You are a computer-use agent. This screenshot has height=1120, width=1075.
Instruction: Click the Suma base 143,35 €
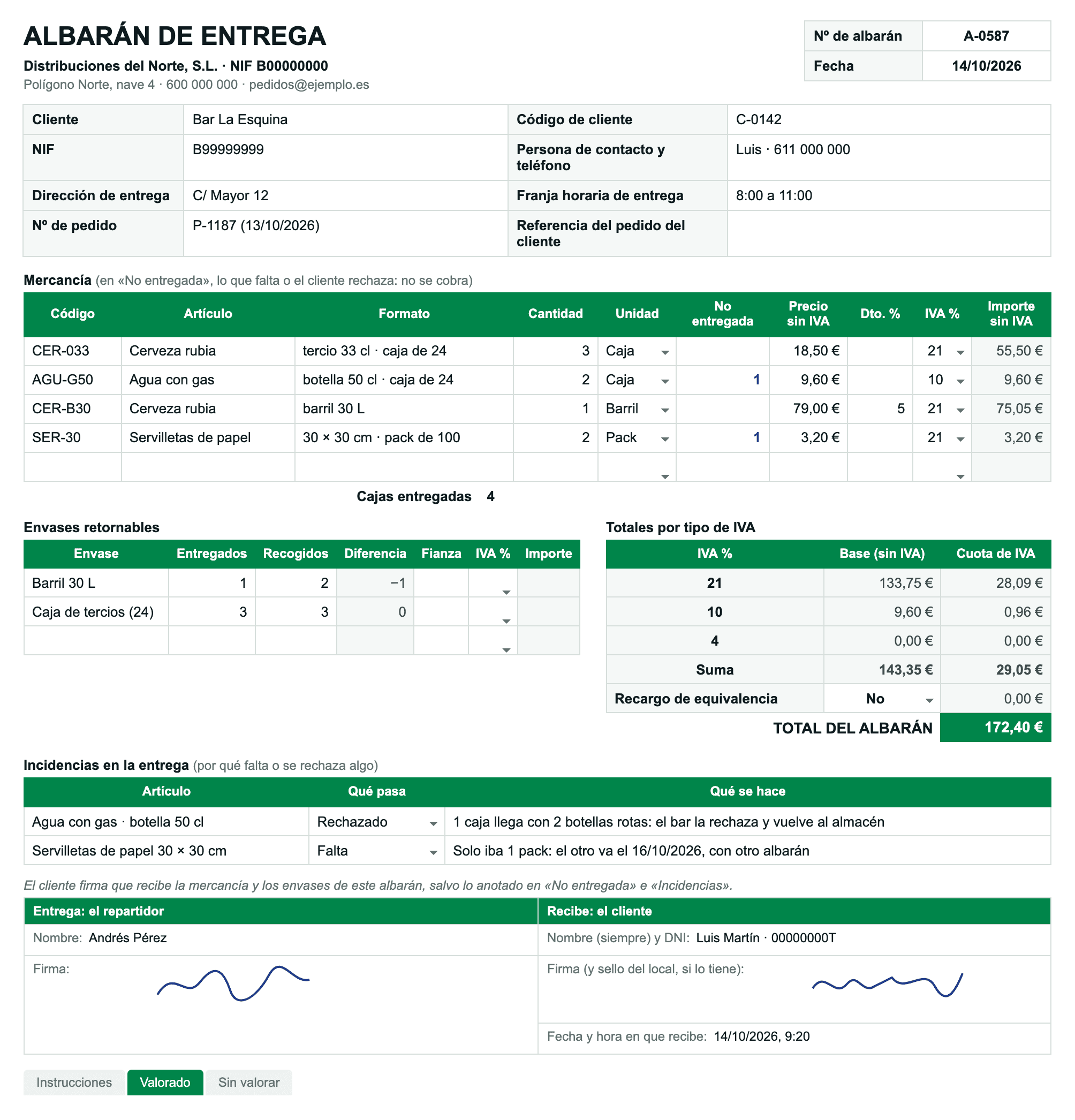click(881, 669)
